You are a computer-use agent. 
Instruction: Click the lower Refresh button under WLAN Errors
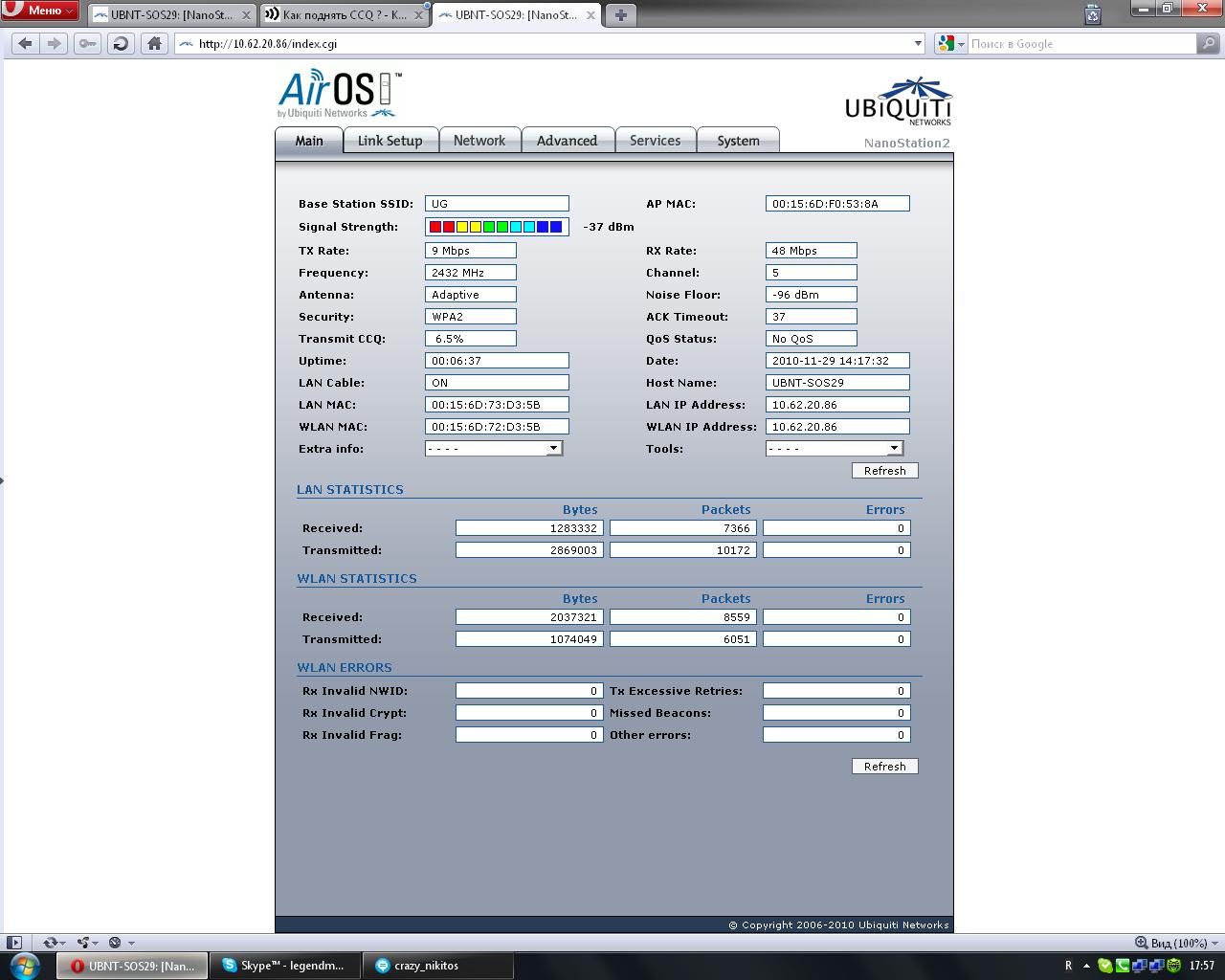coord(885,767)
